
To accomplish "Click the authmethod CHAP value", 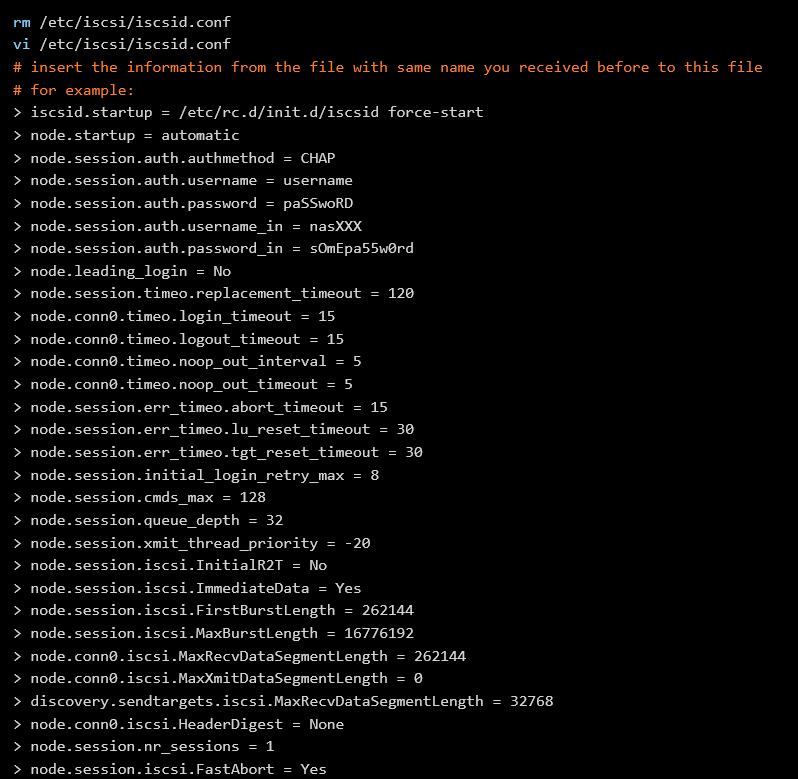I will coord(318,158).
